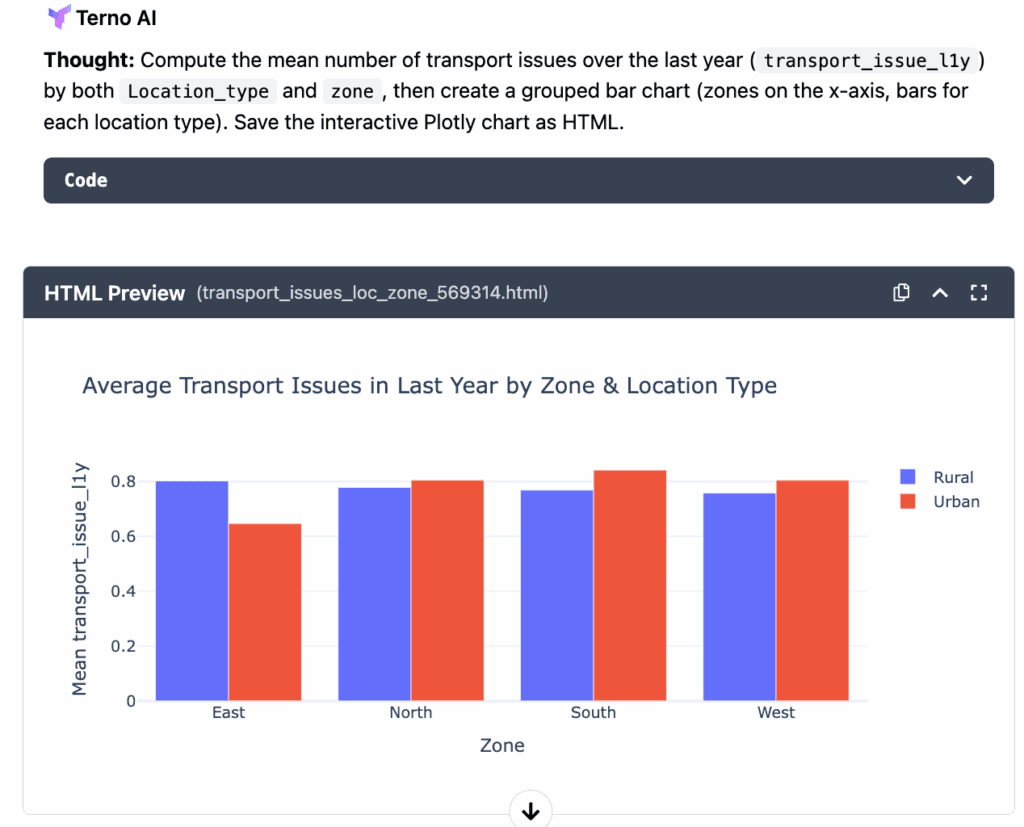Open the HTML preview in fullscreen mode
This screenshot has height=827, width=1024.
979,292
